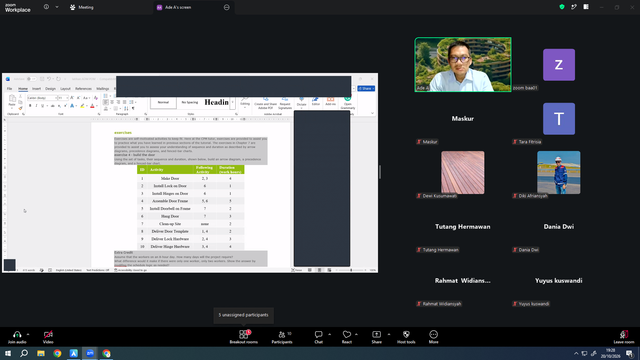This screenshot has width=640, height=360.
Task: Open the Add-ins icon in Word
Action: pyautogui.click(x=331, y=102)
